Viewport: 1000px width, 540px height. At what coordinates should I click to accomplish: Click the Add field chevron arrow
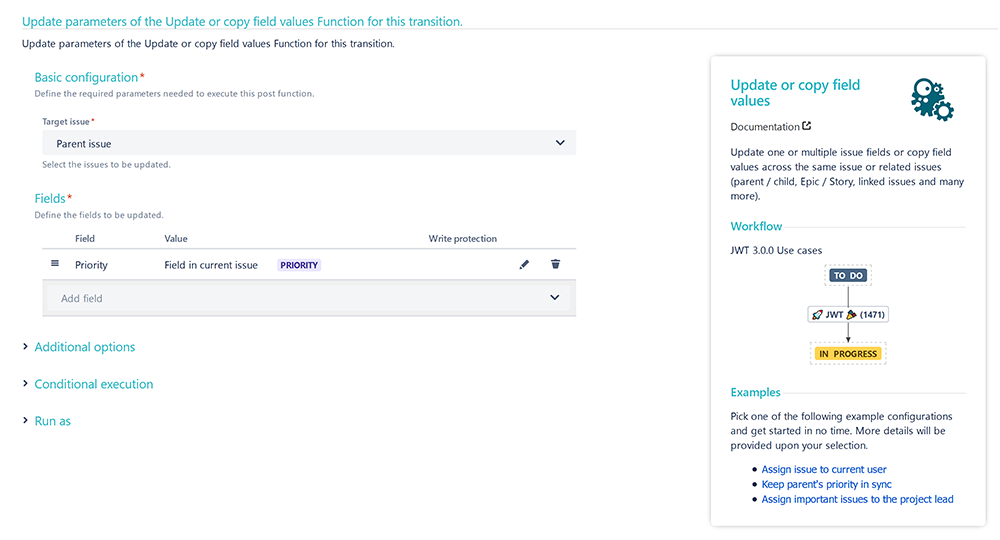tap(555, 298)
